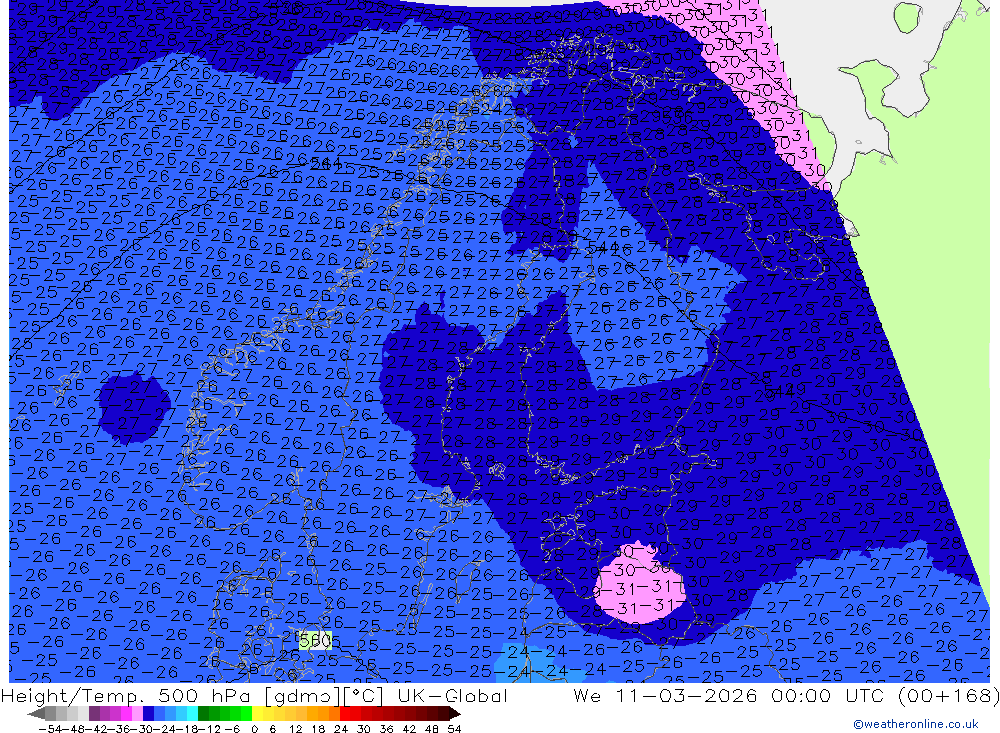Select the "UK-Global" model name text
Screen dimensions: 1000x733
pyautogui.click(x=452, y=695)
